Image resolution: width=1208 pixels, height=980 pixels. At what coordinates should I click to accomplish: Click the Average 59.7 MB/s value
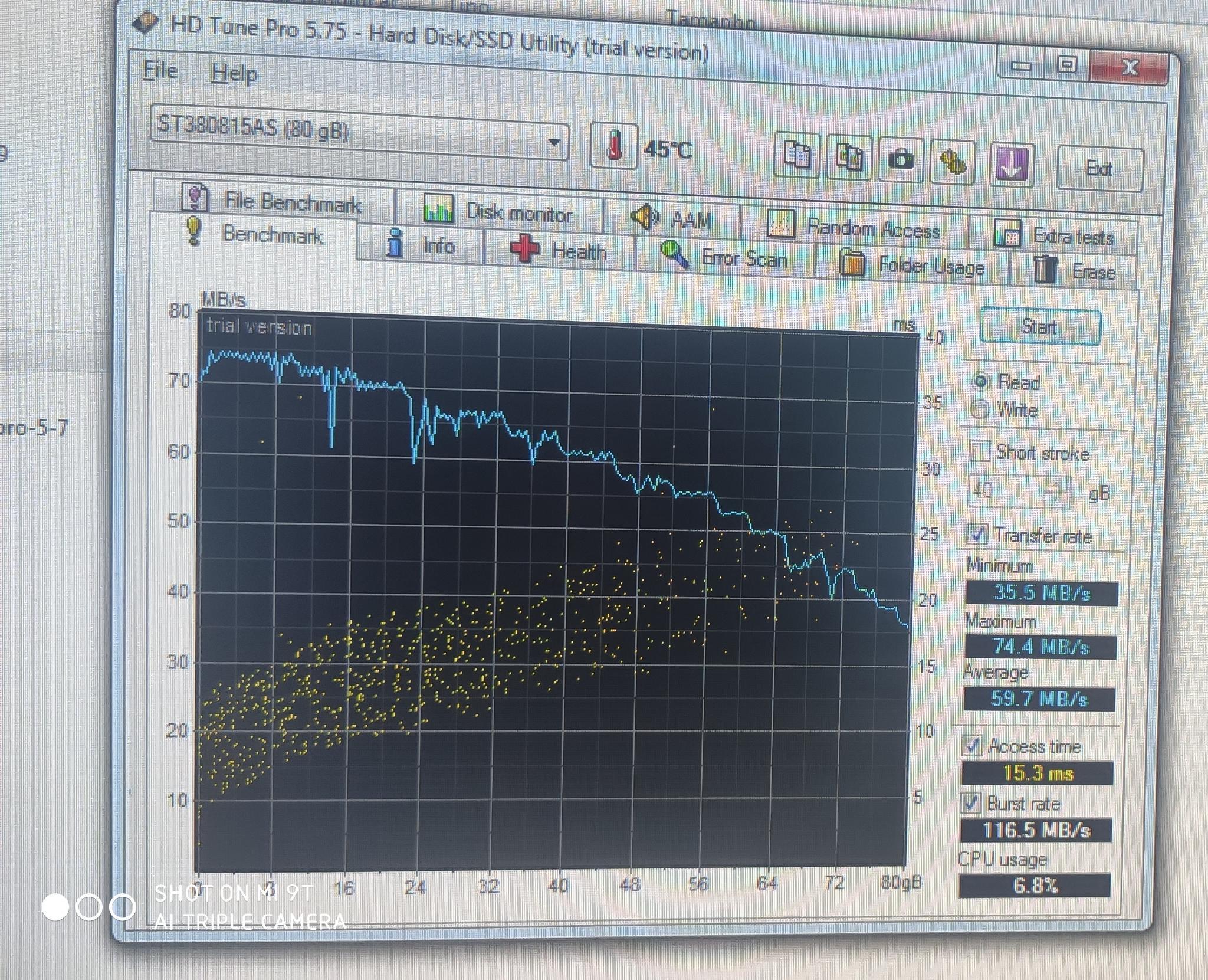pyautogui.click(x=1039, y=699)
